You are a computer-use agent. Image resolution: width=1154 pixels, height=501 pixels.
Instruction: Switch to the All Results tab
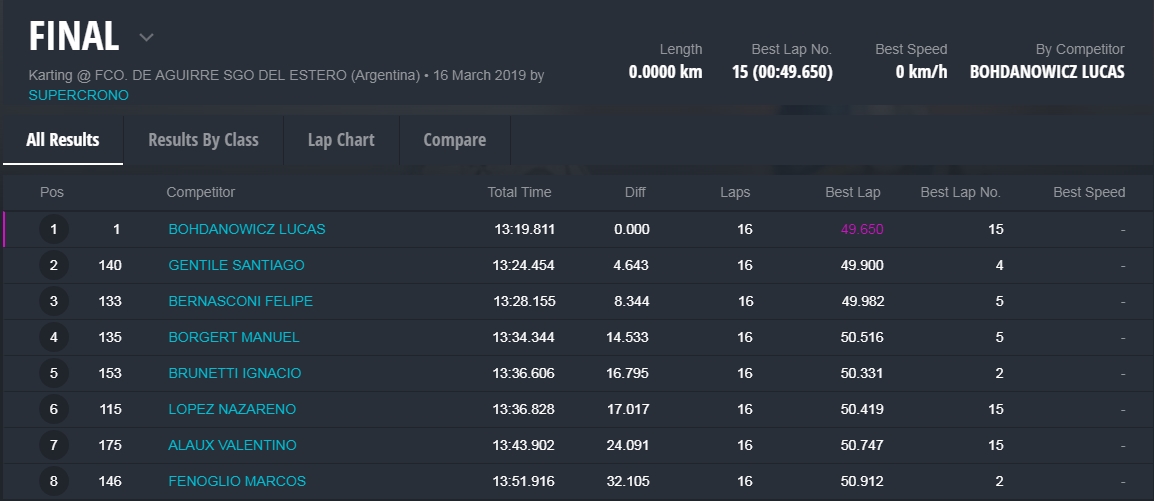(x=62, y=140)
